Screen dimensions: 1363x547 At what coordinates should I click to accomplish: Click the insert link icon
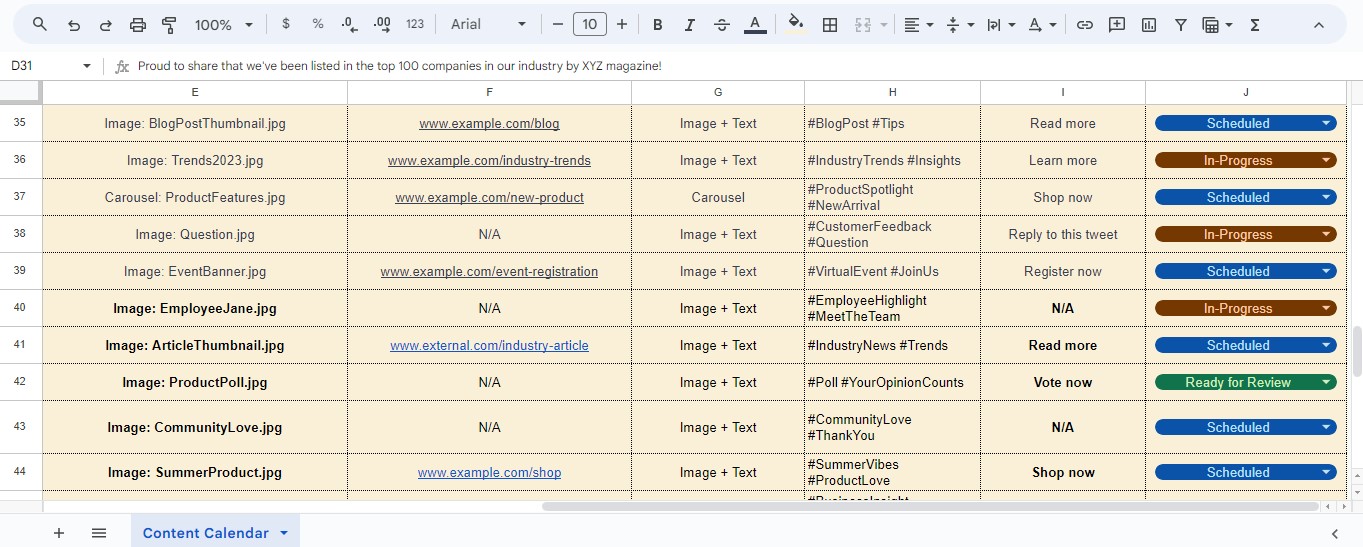[1084, 25]
